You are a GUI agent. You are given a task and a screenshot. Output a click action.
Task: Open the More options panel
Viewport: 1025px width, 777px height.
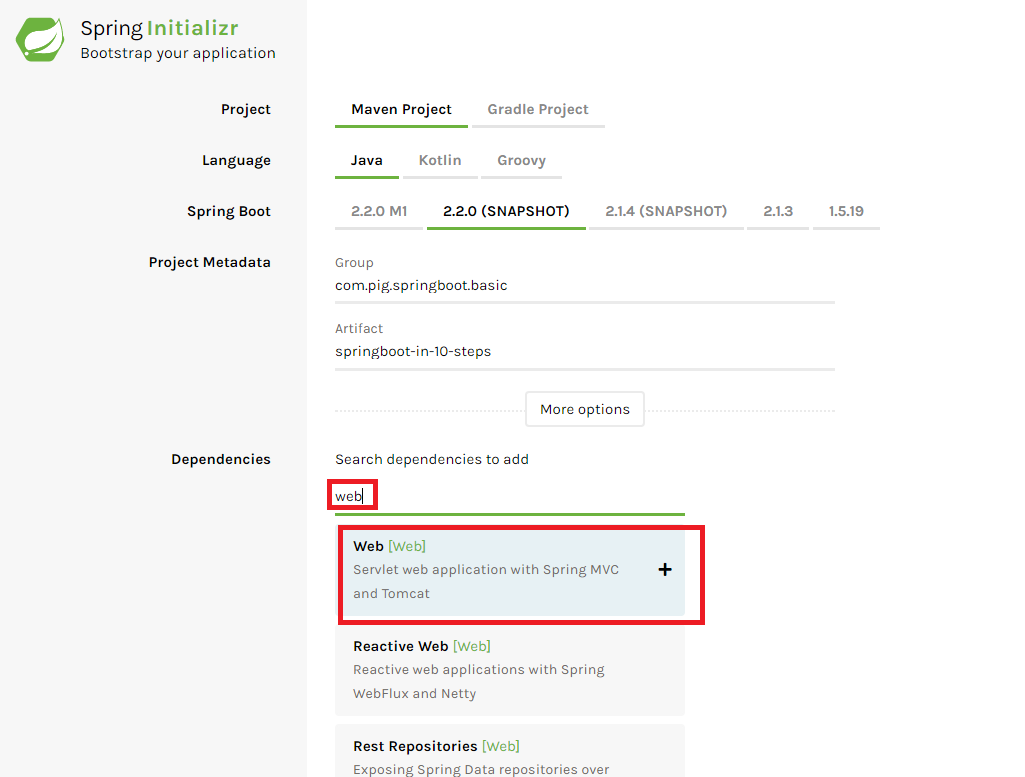(x=584, y=409)
